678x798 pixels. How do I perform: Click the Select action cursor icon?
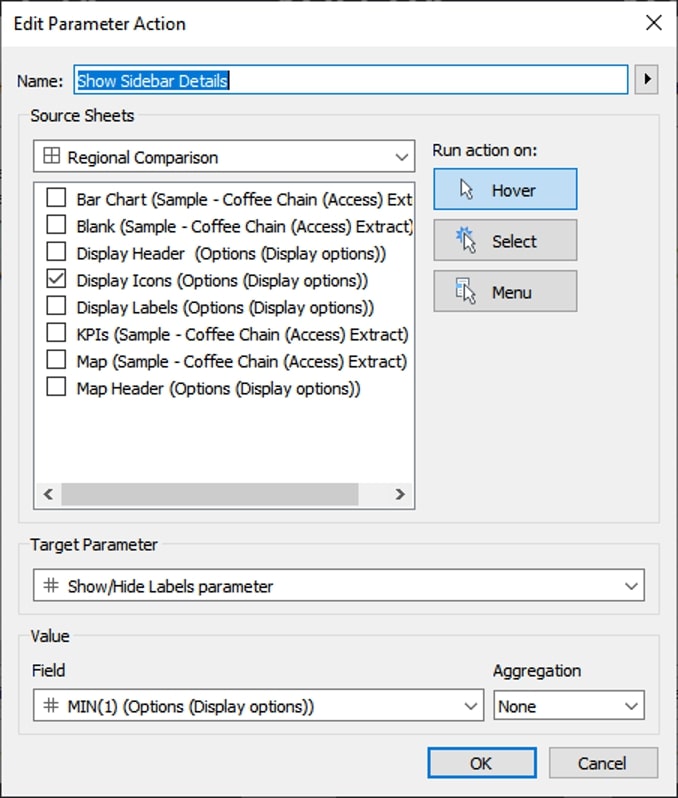[466, 240]
